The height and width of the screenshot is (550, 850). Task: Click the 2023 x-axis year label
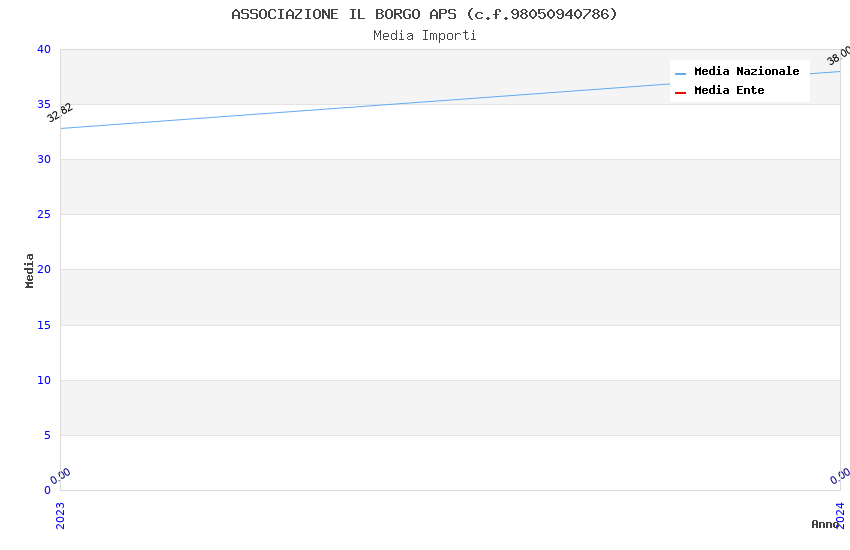tap(60, 515)
